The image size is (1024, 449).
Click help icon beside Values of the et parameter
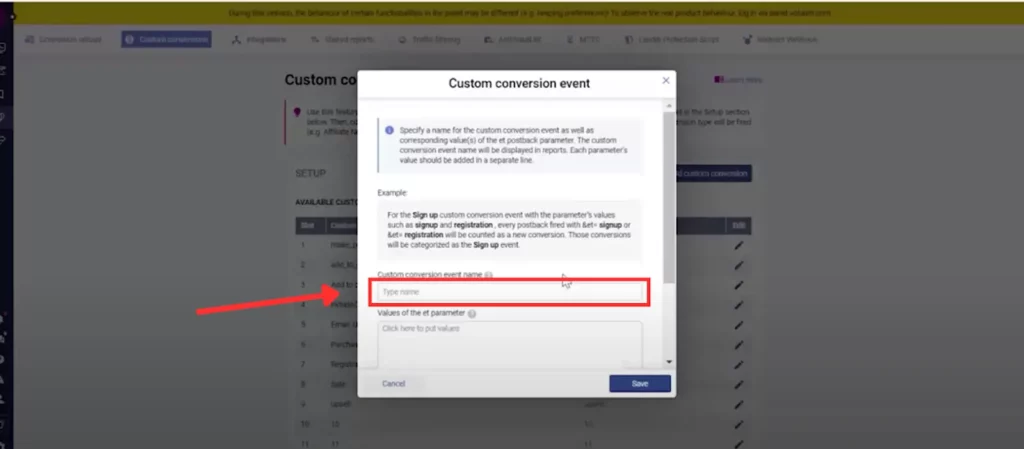[471, 313]
